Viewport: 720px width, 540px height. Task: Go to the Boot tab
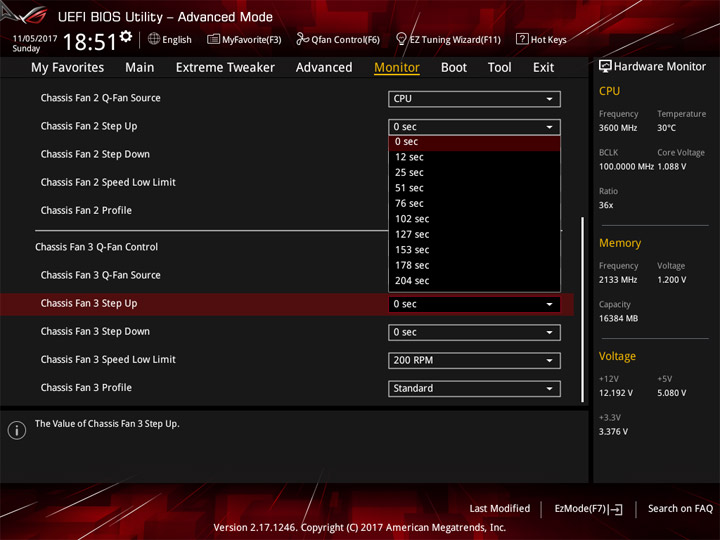[454, 68]
